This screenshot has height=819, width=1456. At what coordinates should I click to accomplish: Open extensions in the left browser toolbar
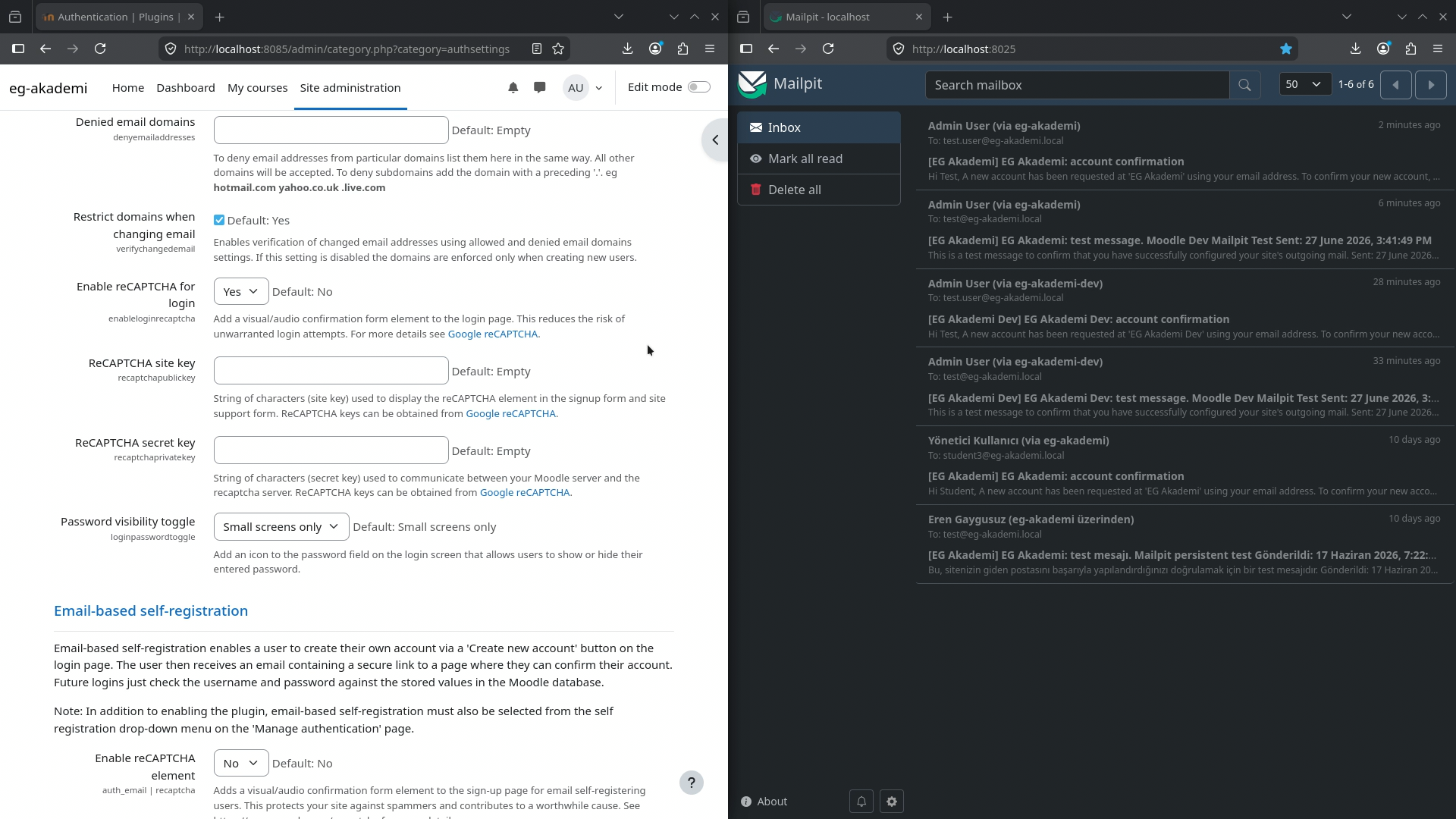pyautogui.click(x=682, y=49)
